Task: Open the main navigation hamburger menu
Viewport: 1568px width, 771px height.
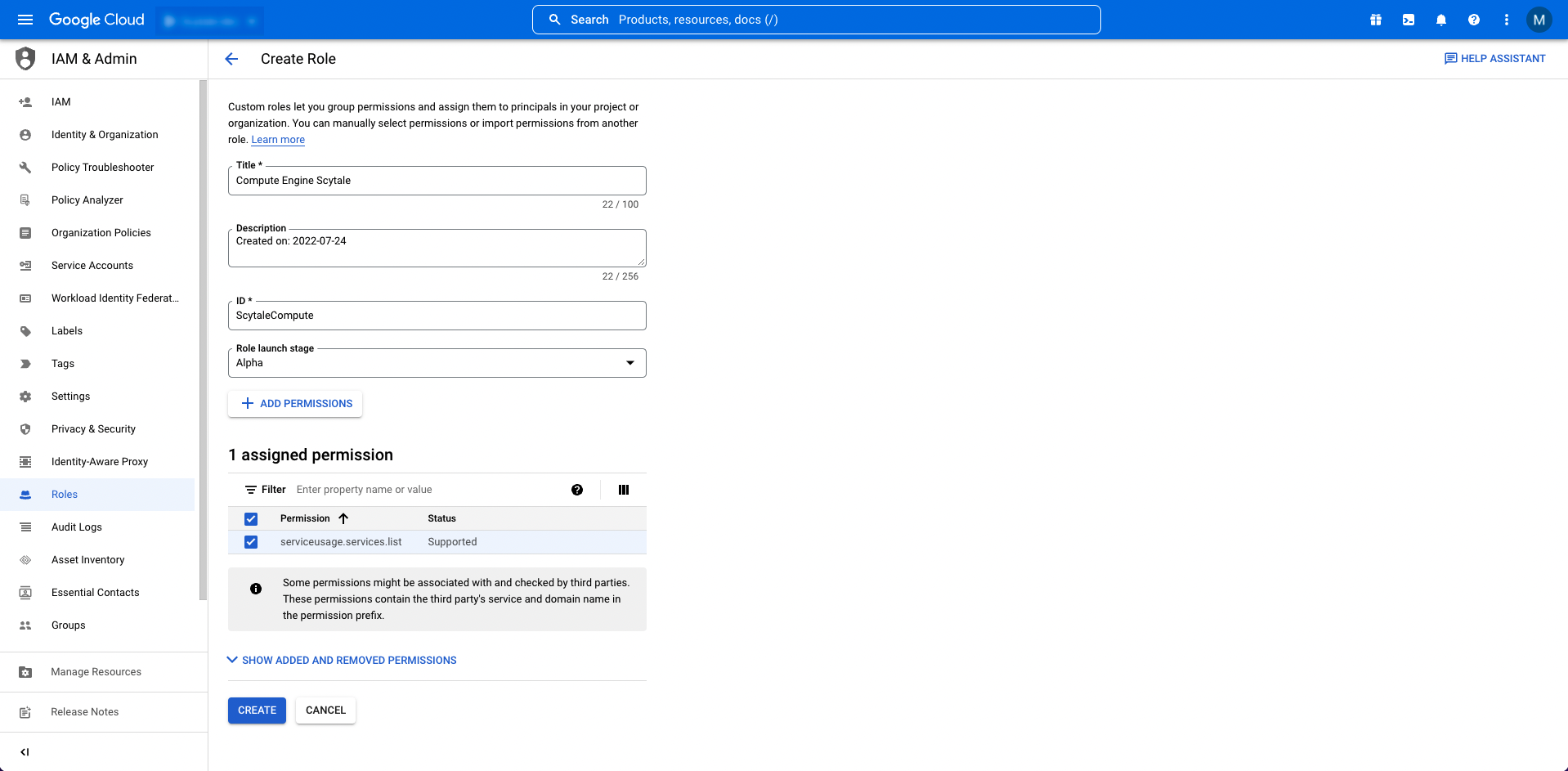Action: click(x=25, y=20)
